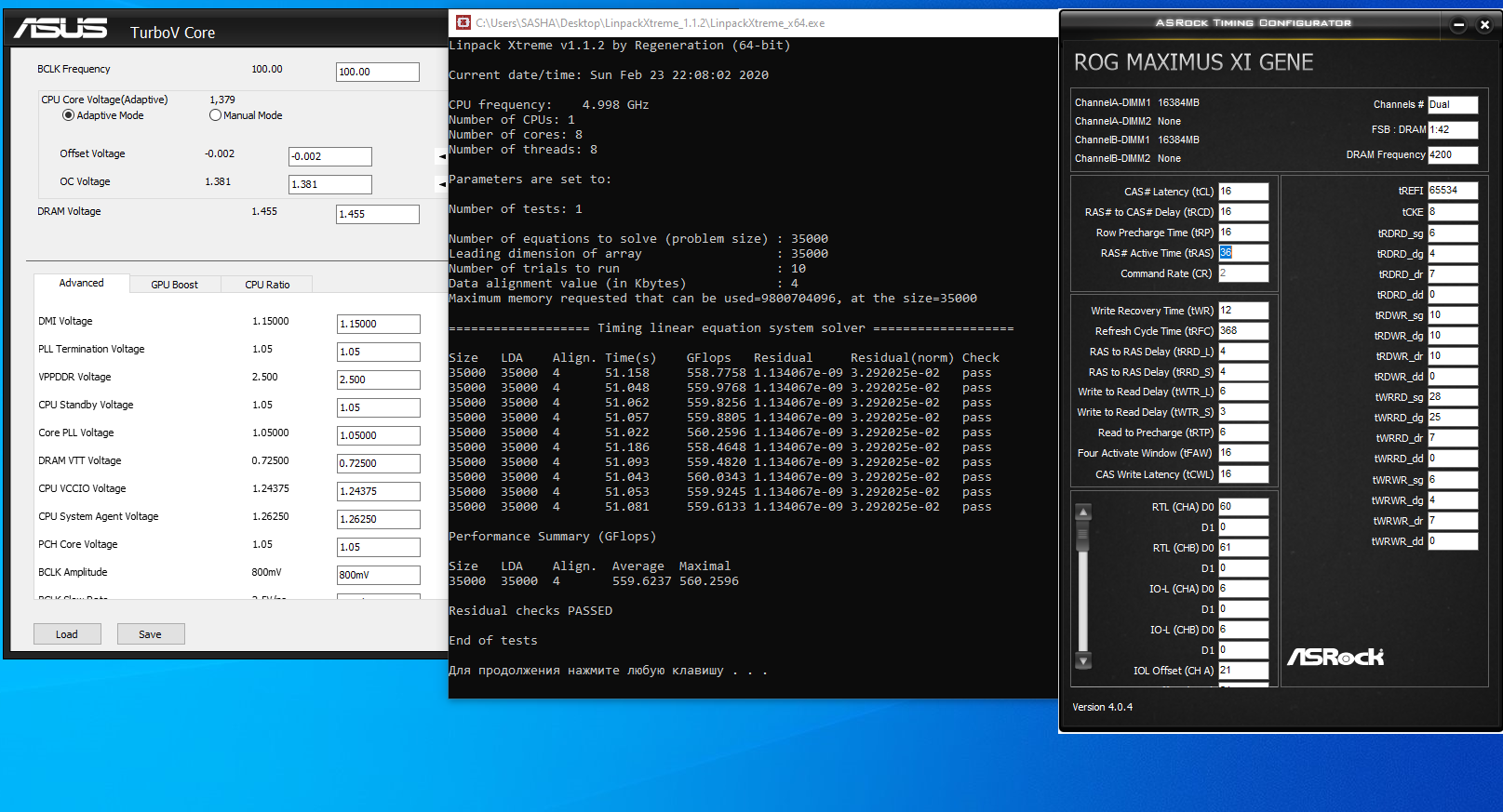This screenshot has height=812, width=1503.
Task: Click the Core PLL Voltage input field
Action: coord(379,435)
